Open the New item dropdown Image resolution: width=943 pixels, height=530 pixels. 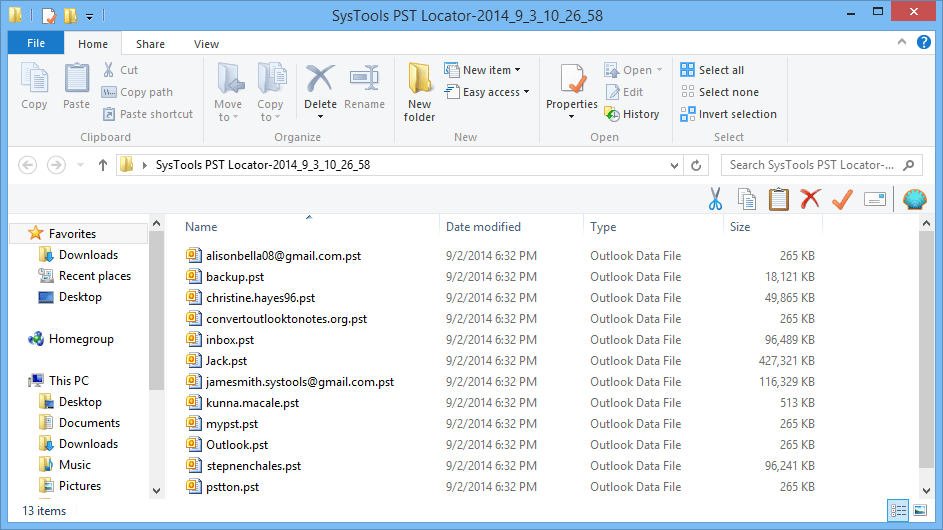click(x=517, y=70)
